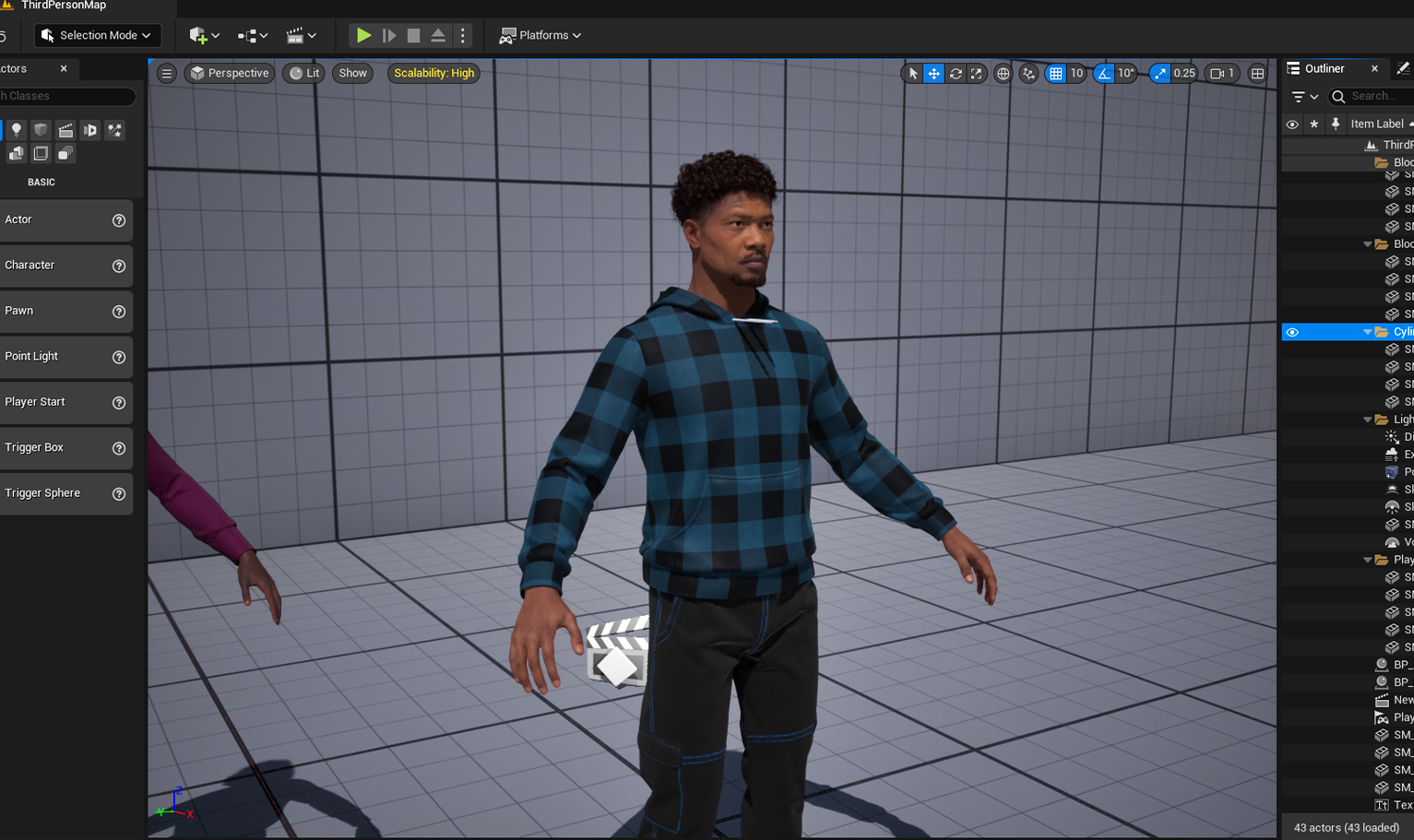
Task: Click the Scalability: High button
Action: click(434, 73)
